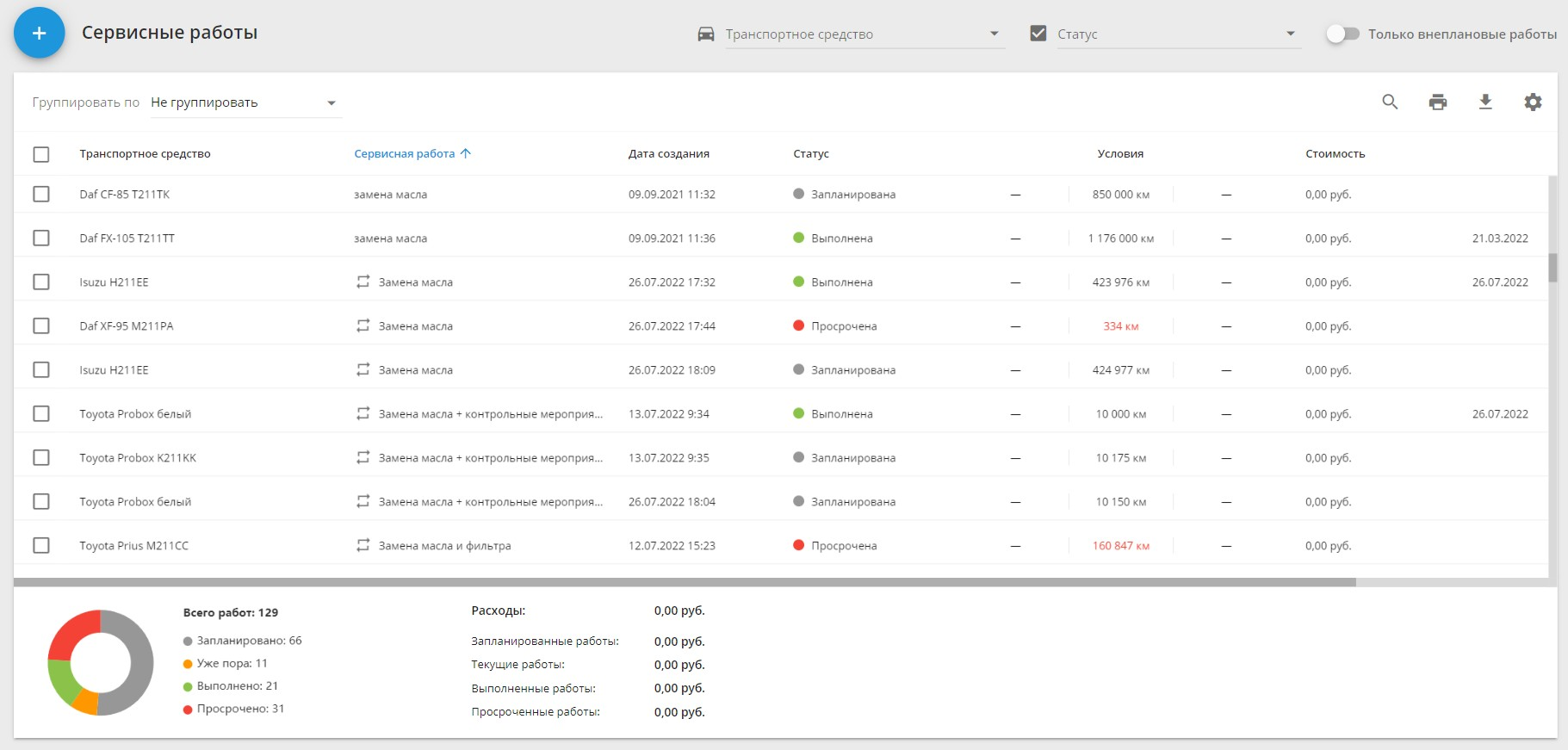
Task: Check the Isuzu row checkbox dated 26.07.2022 17:32
Action: (41, 282)
